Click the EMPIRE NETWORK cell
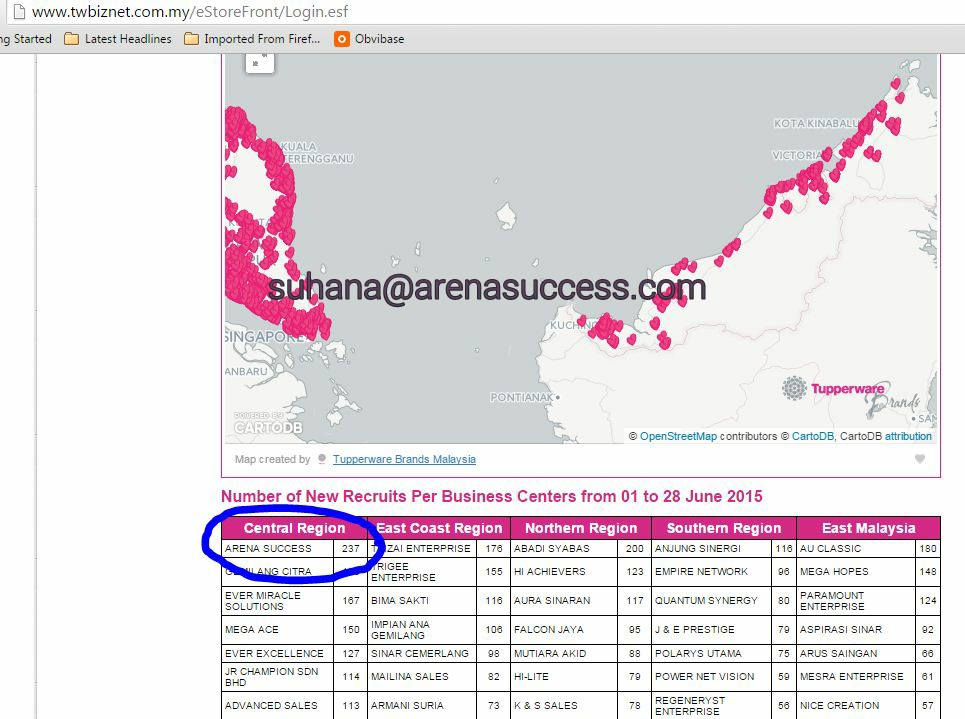The height and width of the screenshot is (719, 965). 711,572
